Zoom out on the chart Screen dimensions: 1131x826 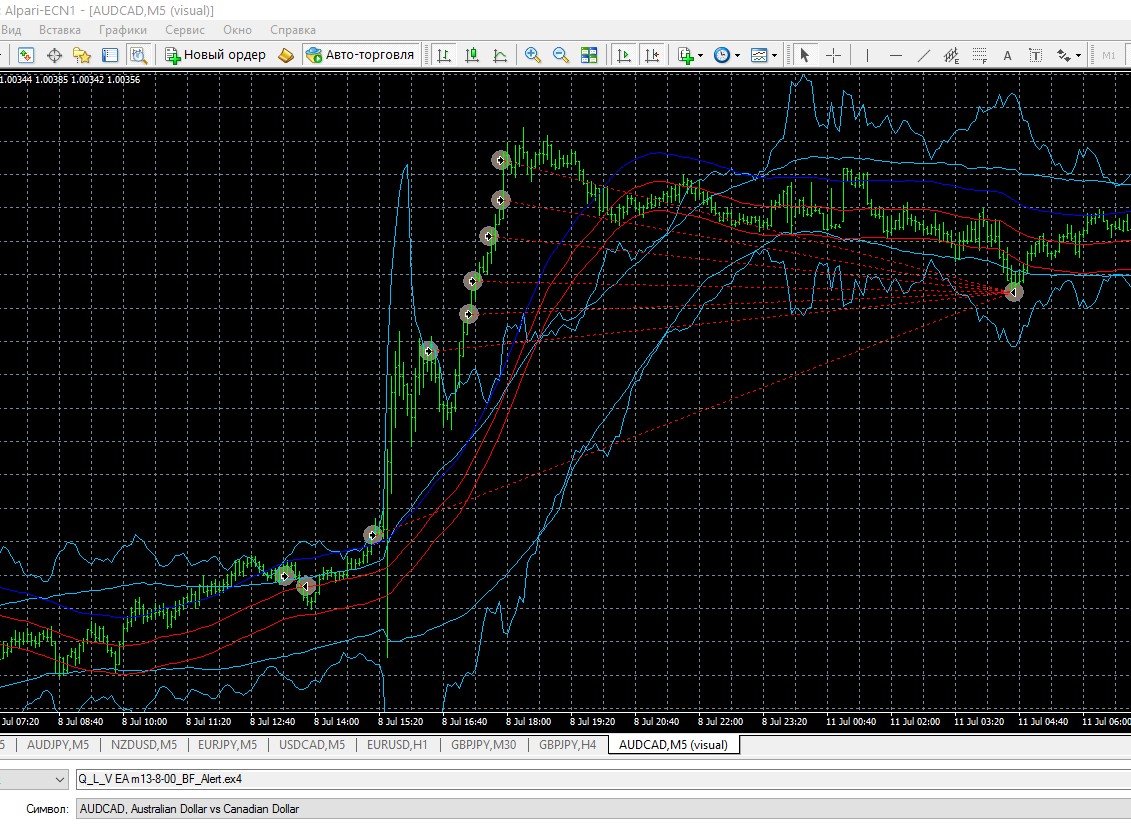click(560, 55)
